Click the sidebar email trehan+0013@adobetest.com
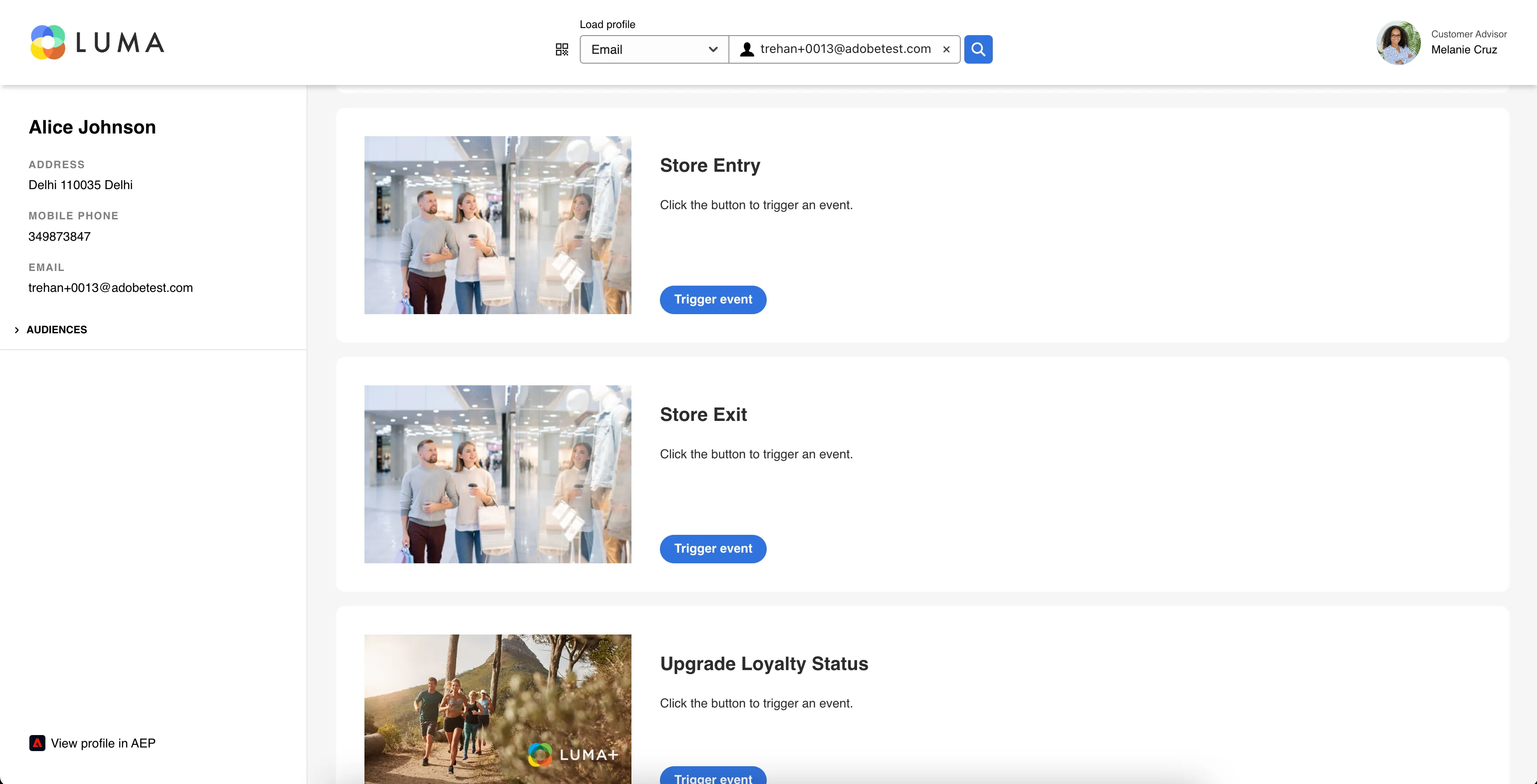Screen dimensions: 1537x784 coord(111,287)
